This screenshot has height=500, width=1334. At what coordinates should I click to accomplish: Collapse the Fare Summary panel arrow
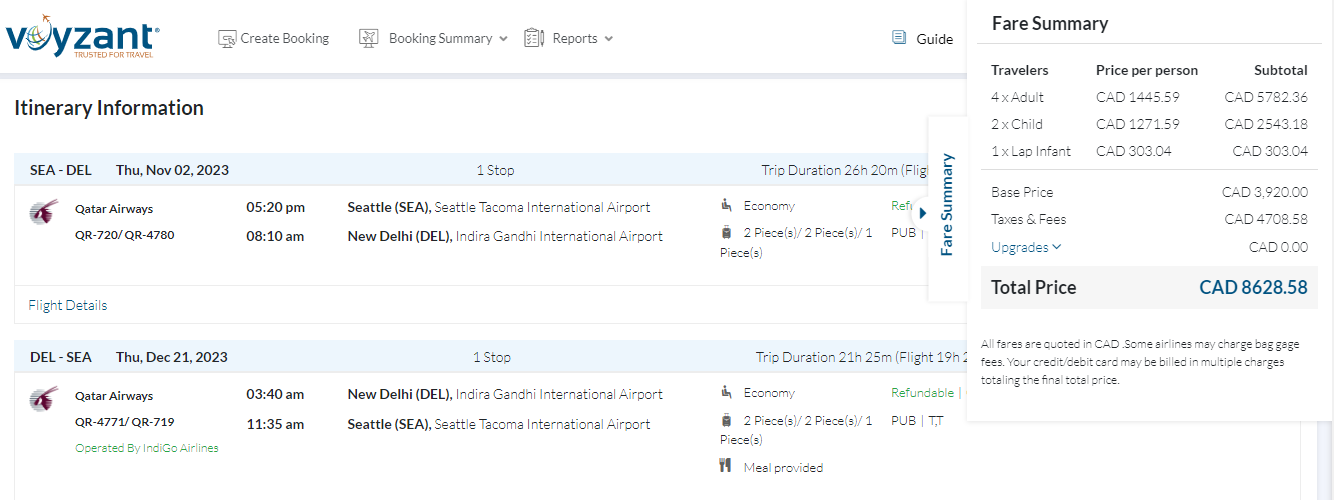click(923, 212)
